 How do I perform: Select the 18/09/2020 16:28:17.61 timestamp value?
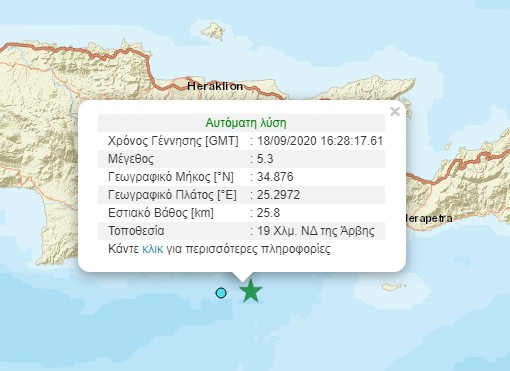(320, 141)
